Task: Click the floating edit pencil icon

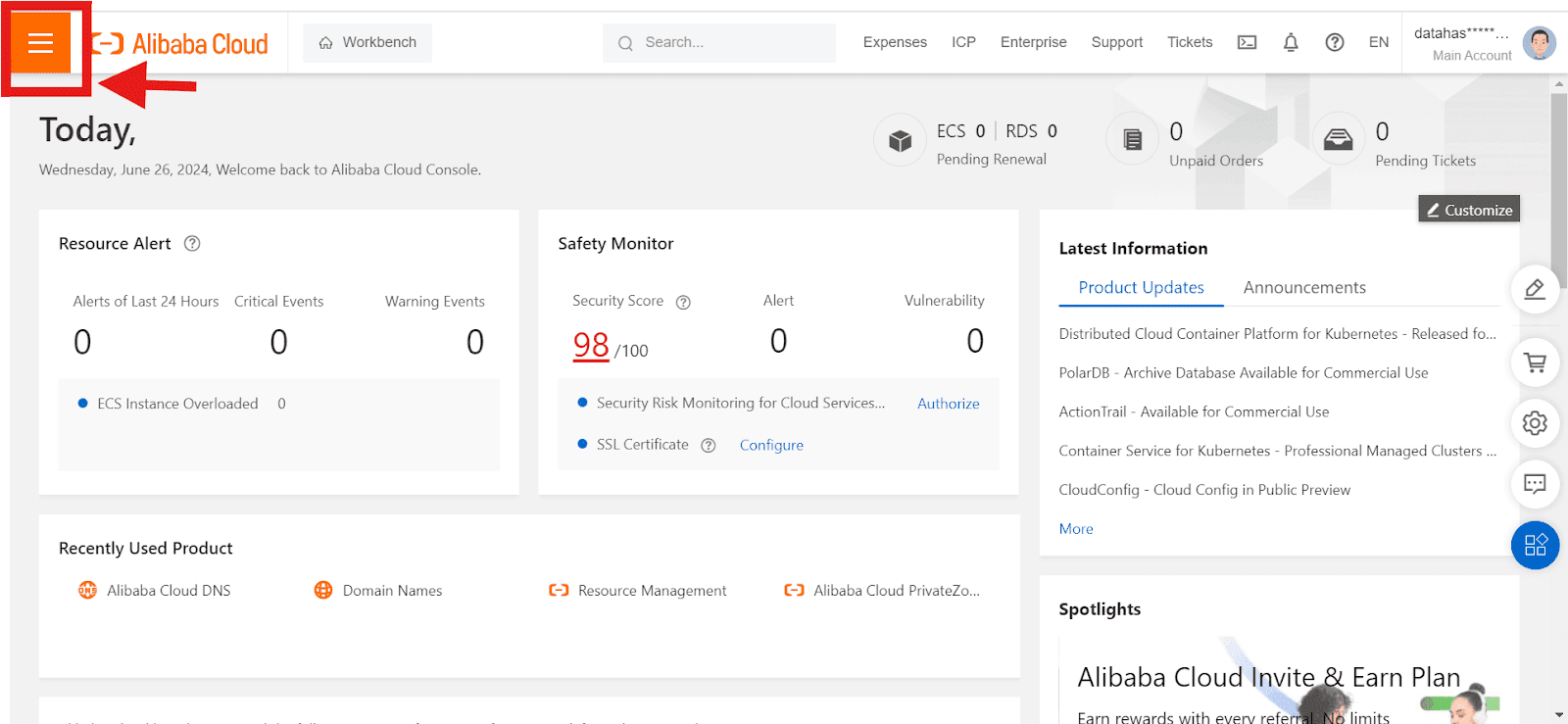Action: pos(1535,289)
